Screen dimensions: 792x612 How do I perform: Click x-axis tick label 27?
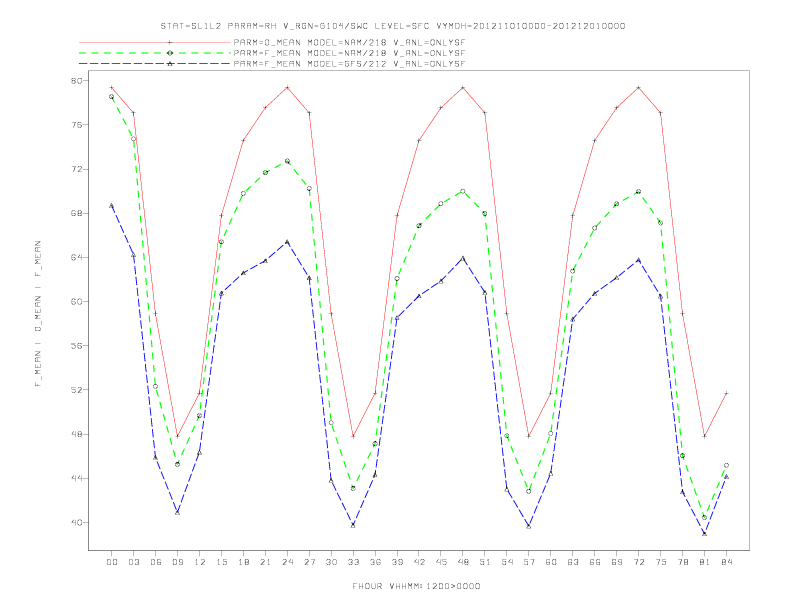(309, 562)
